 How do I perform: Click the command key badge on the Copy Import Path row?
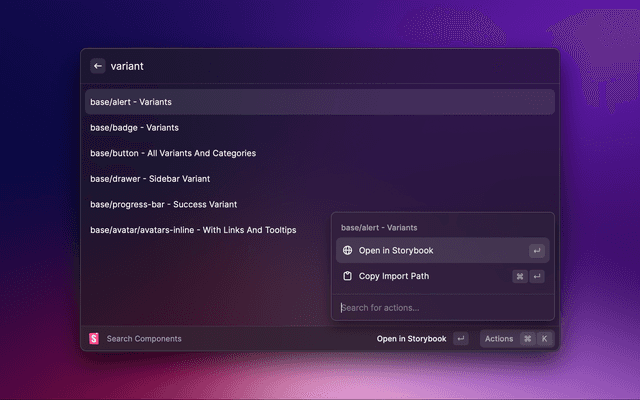tap(520, 276)
